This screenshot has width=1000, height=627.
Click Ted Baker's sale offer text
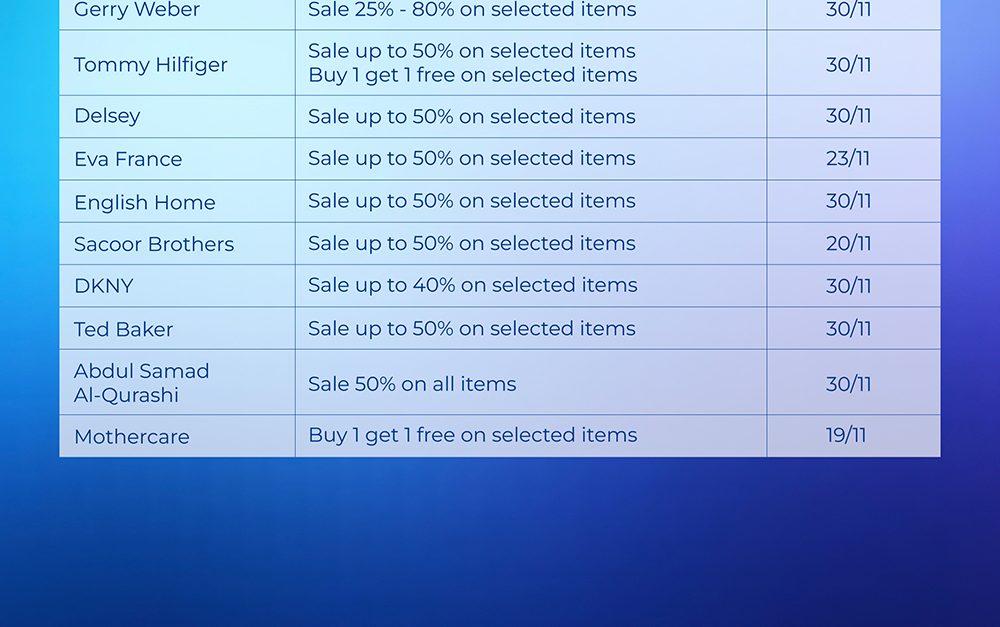pyautogui.click(x=472, y=329)
